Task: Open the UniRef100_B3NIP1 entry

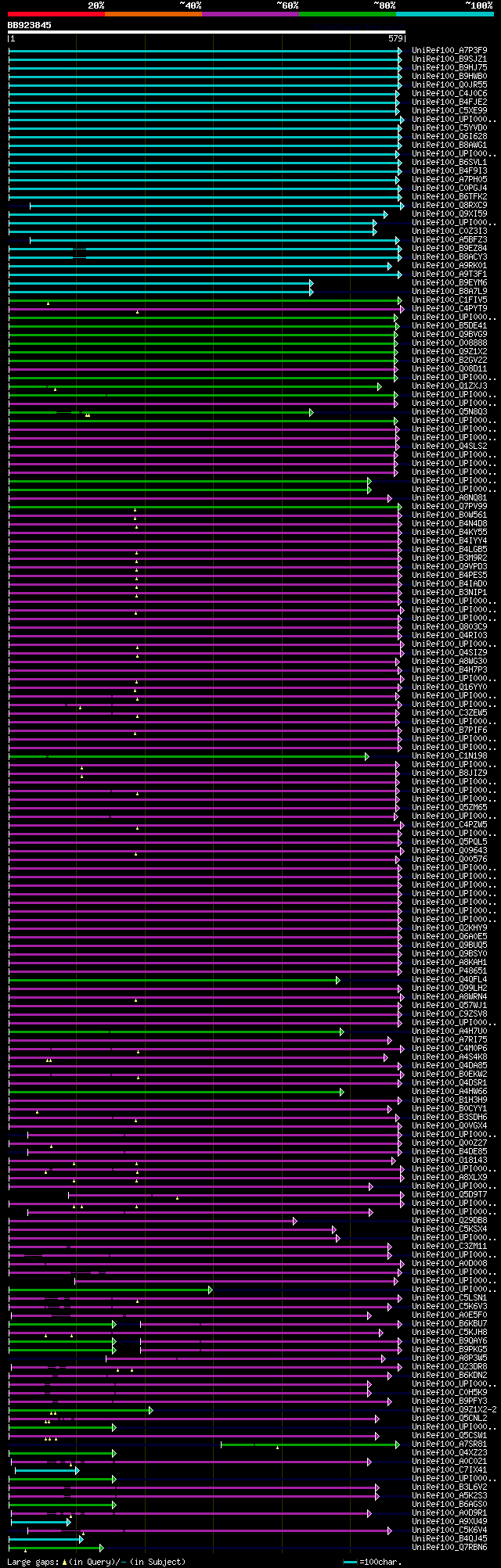Action: coord(449,592)
